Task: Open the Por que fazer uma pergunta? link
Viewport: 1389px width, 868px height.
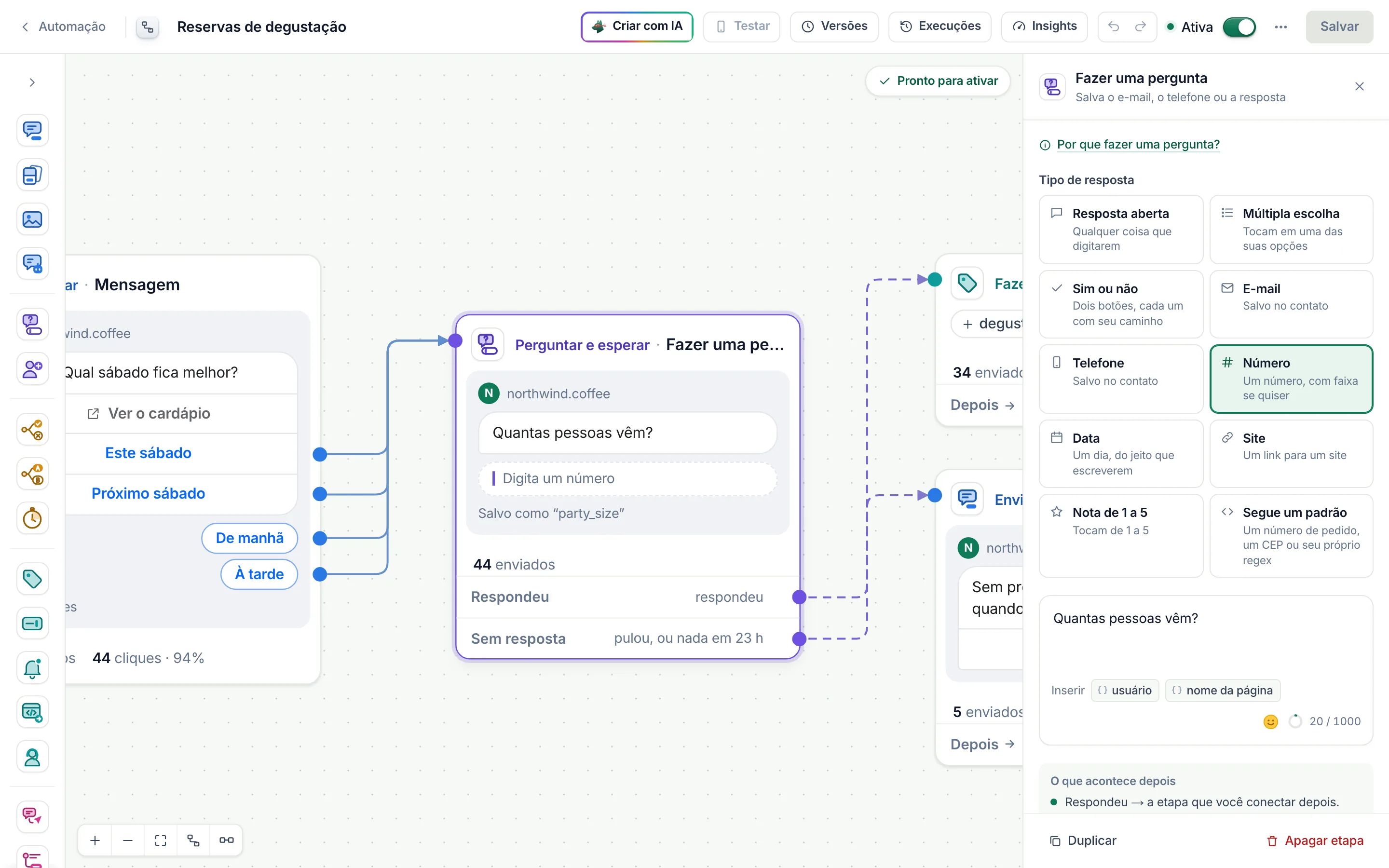Action: 1138,145
